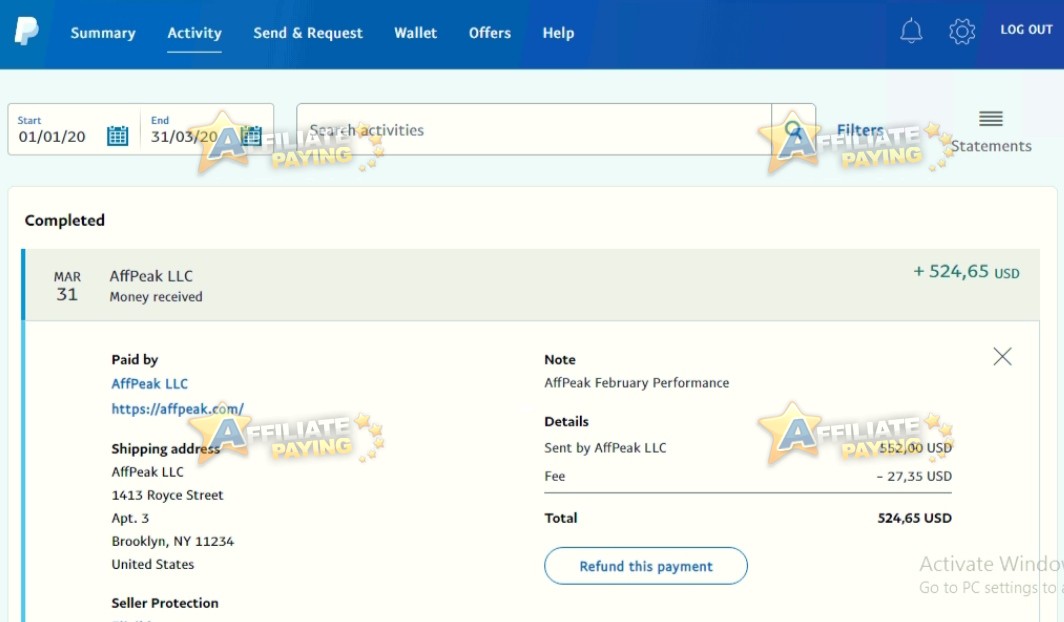
Task: Open the Send & Request tab
Action: tap(308, 33)
